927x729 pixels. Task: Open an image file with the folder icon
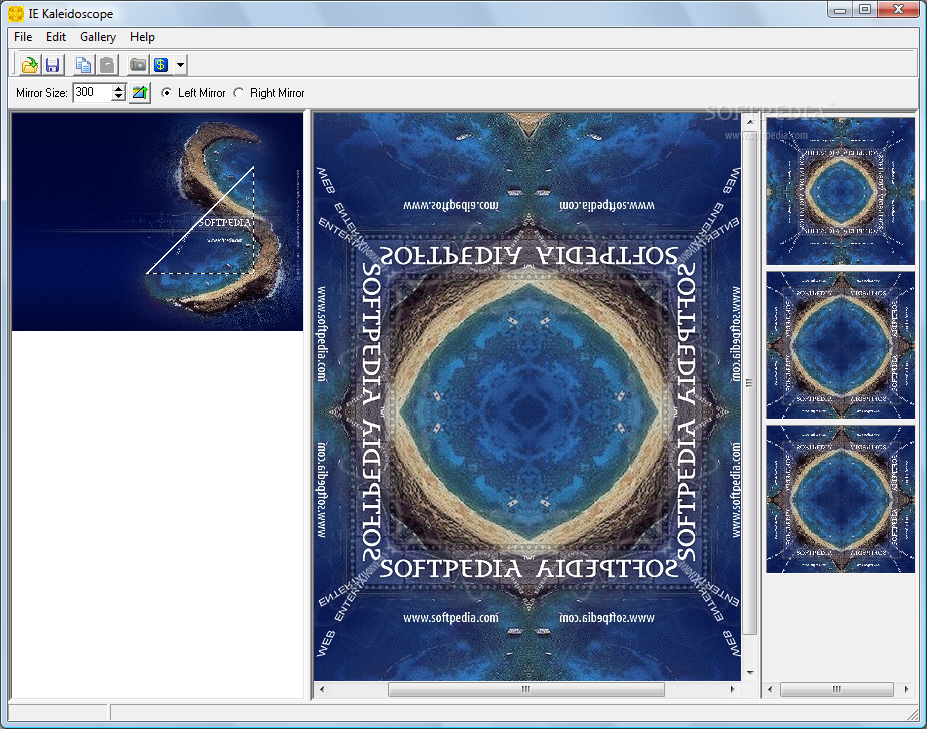click(x=30, y=64)
